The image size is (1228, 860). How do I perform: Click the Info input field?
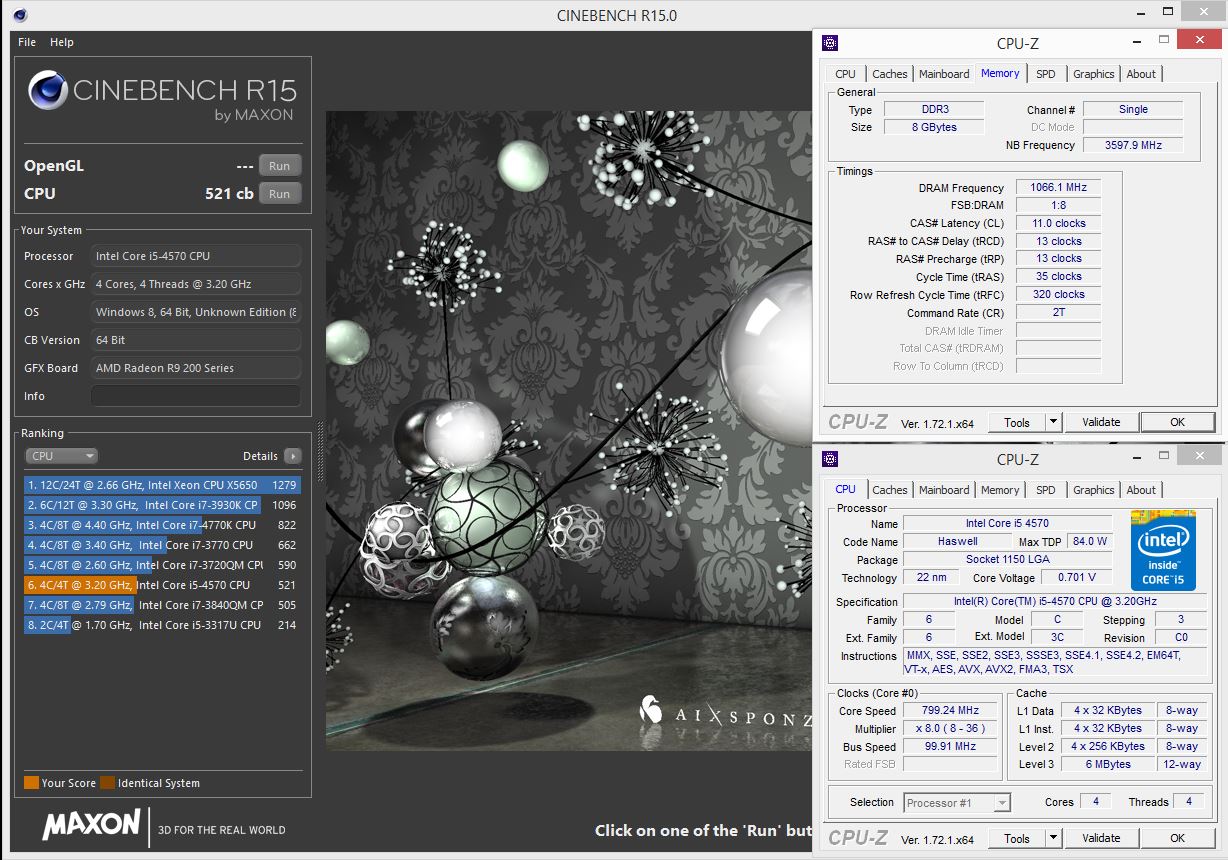(196, 396)
